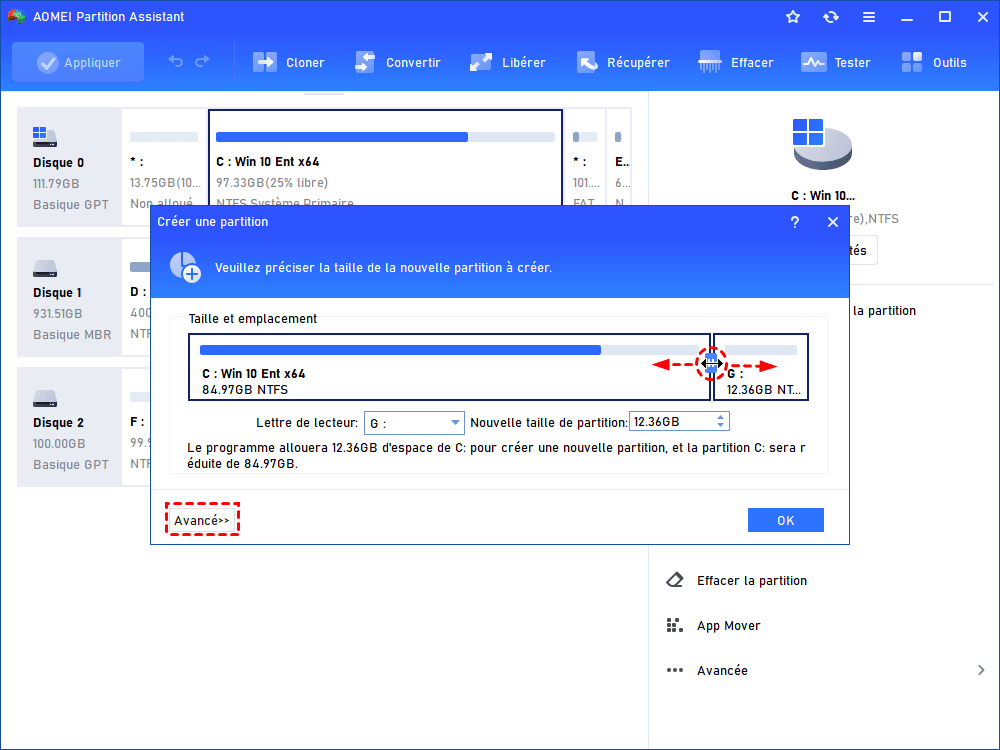Click the Outils grid icon

pyautogui.click(x=912, y=62)
